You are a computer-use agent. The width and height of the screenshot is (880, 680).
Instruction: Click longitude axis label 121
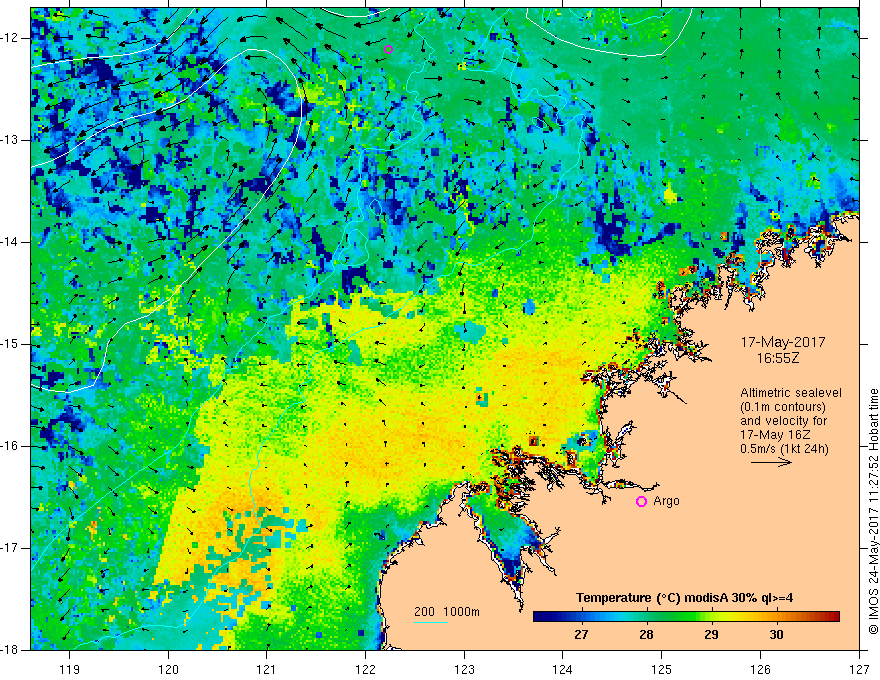coord(266,669)
